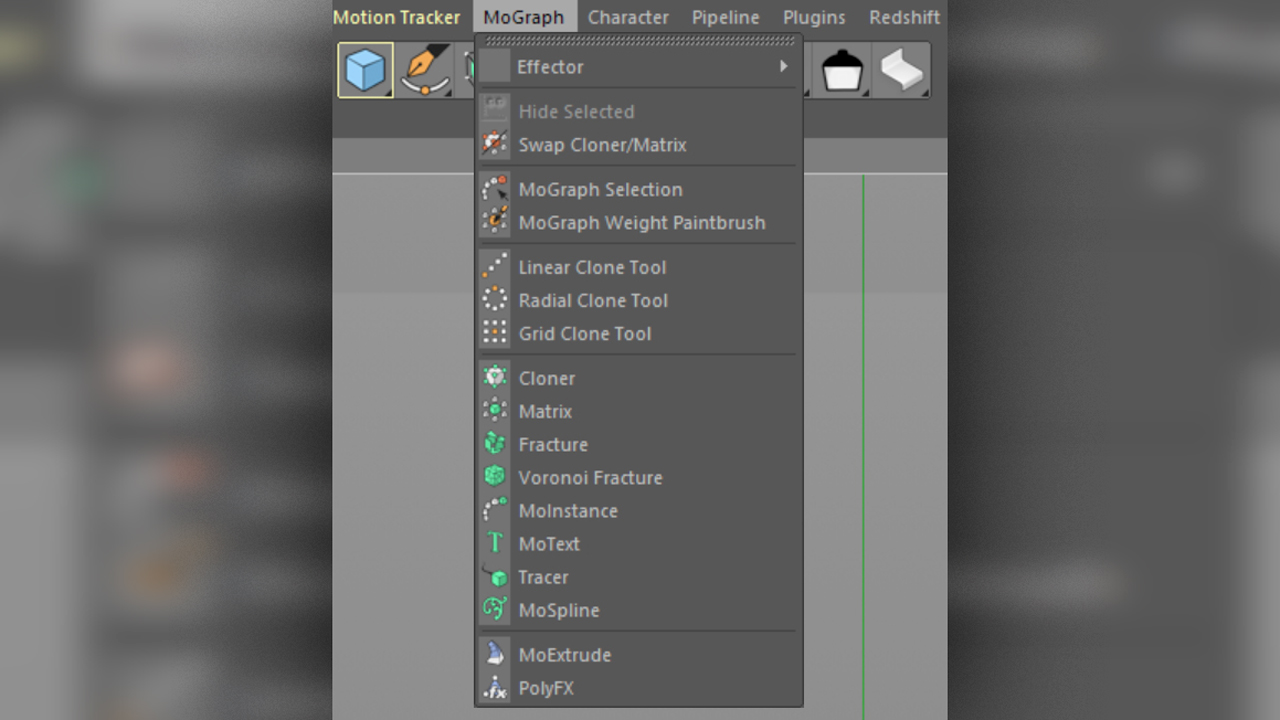Expand the Effector submenu arrow
Viewport: 1280px width, 720px height.
click(783, 66)
